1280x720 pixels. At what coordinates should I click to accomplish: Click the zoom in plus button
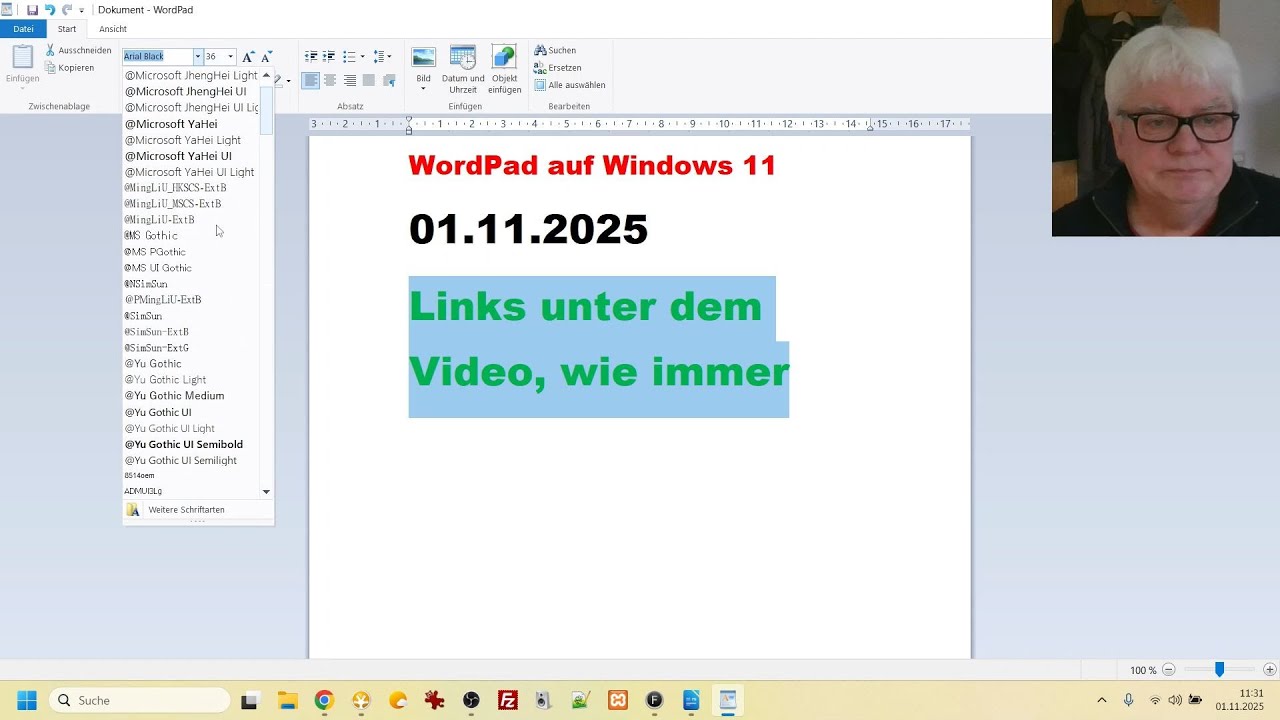pos(1269,670)
